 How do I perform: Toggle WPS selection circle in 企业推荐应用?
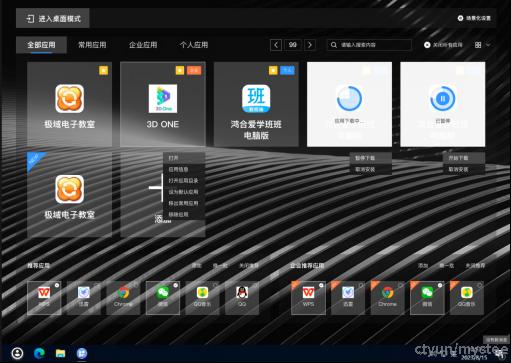pos(321,285)
